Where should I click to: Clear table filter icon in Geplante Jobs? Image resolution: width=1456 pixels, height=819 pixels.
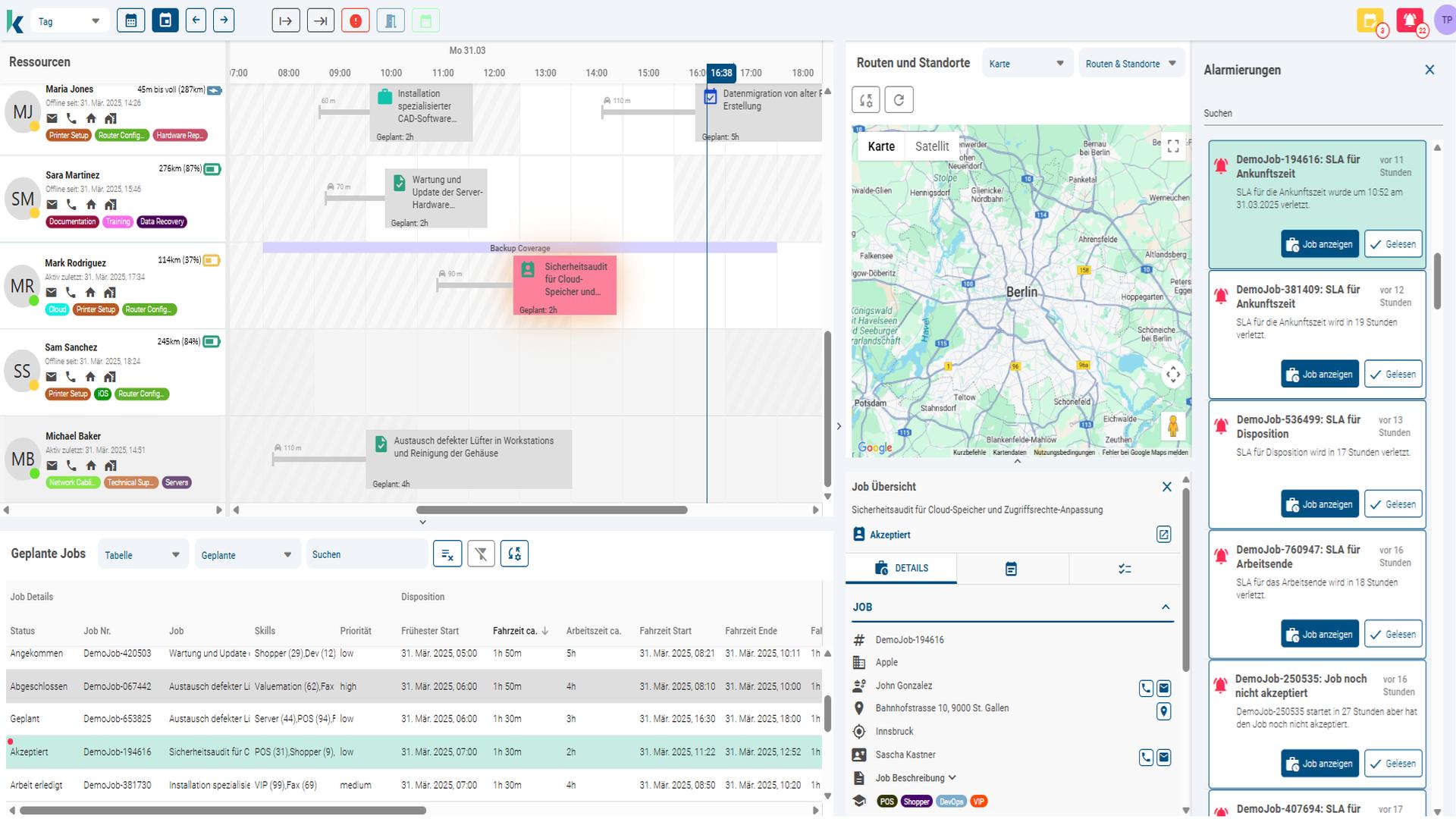click(x=447, y=554)
